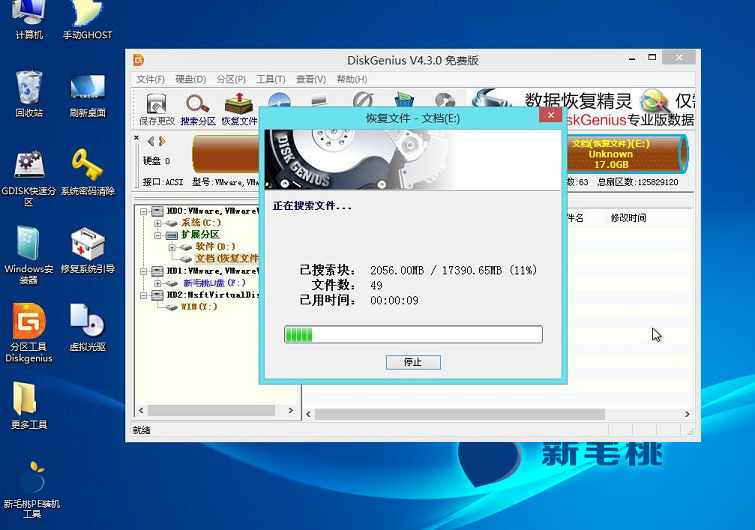Click the brown partition bar beside 硬盘 0
Image resolution: width=755 pixels, height=530 pixels.
[225, 154]
